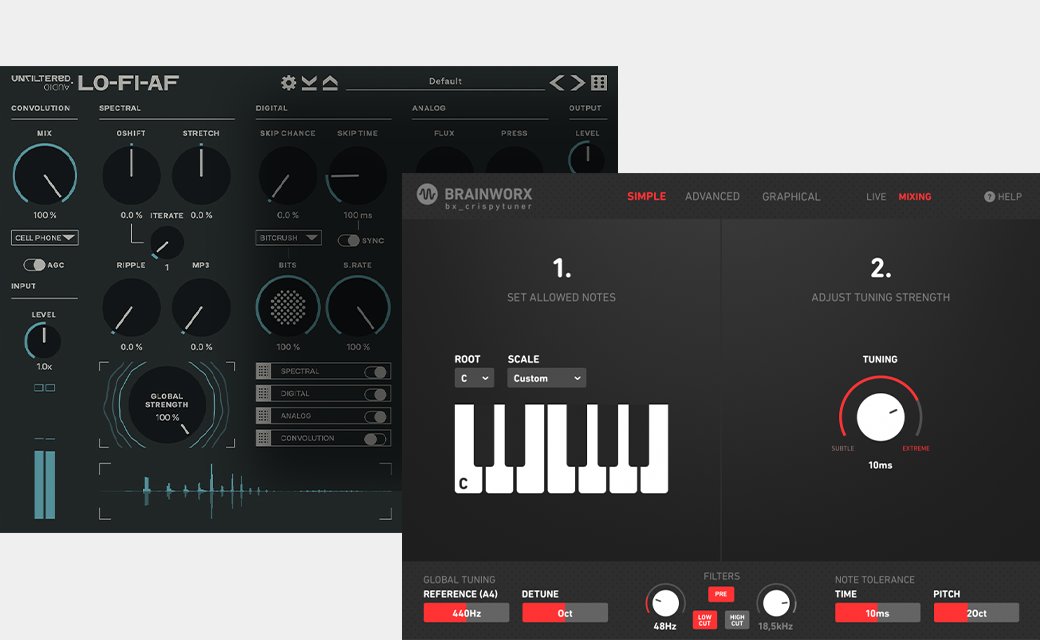This screenshot has width=1040, height=640.
Task: Select MIXING mode
Action: tap(915, 196)
